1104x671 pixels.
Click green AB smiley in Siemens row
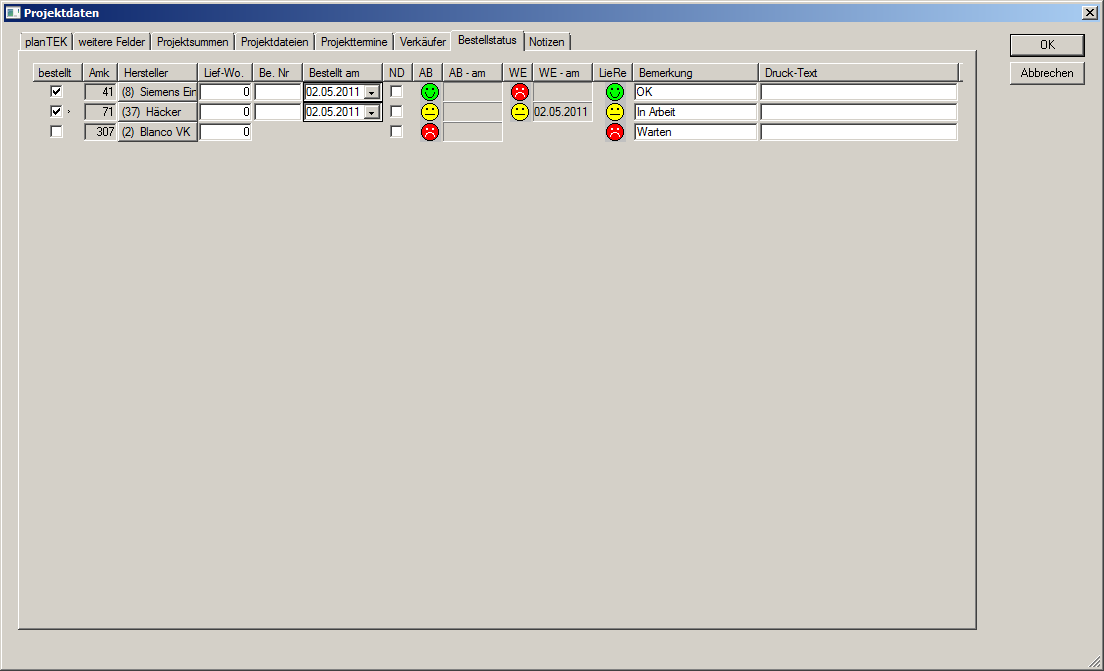tap(430, 92)
